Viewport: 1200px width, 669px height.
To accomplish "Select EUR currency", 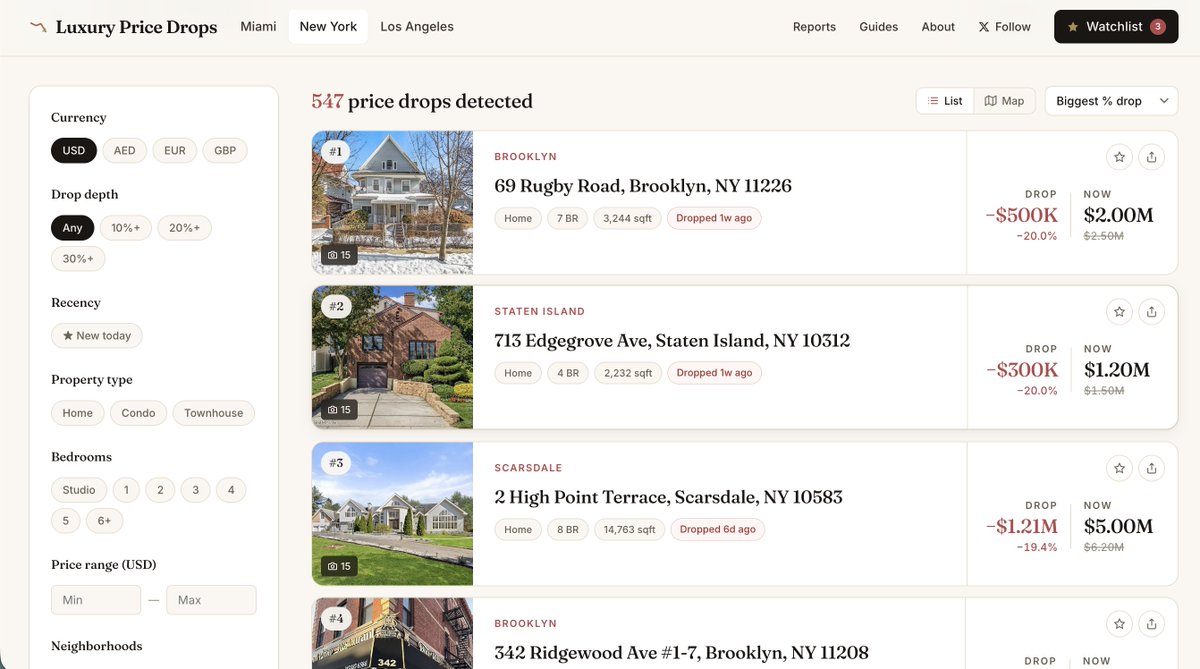I will pyautogui.click(x=175, y=151).
